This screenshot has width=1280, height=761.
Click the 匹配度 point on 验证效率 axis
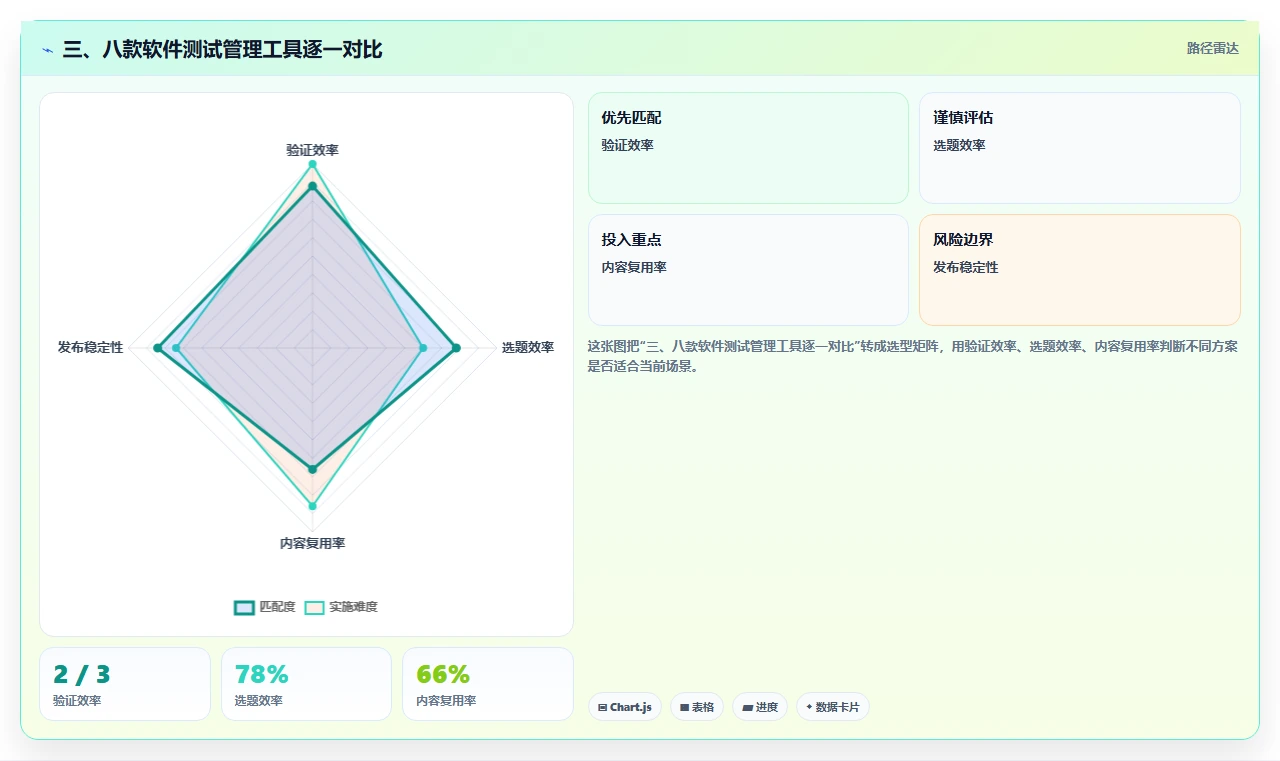tap(312, 186)
